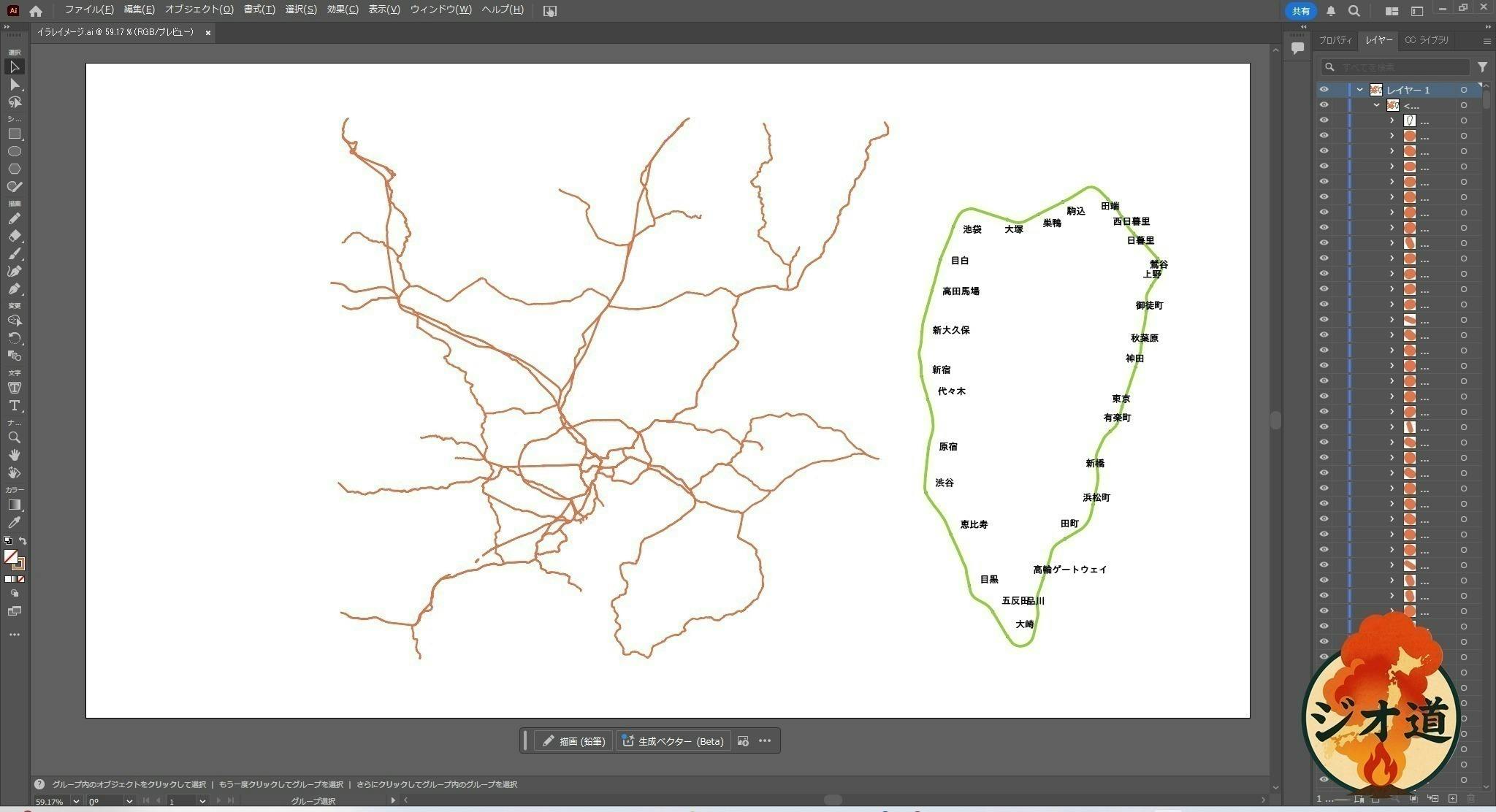Hide レイヤー 1 with its eye icon
1496x812 pixels.
coord(1324,90)
